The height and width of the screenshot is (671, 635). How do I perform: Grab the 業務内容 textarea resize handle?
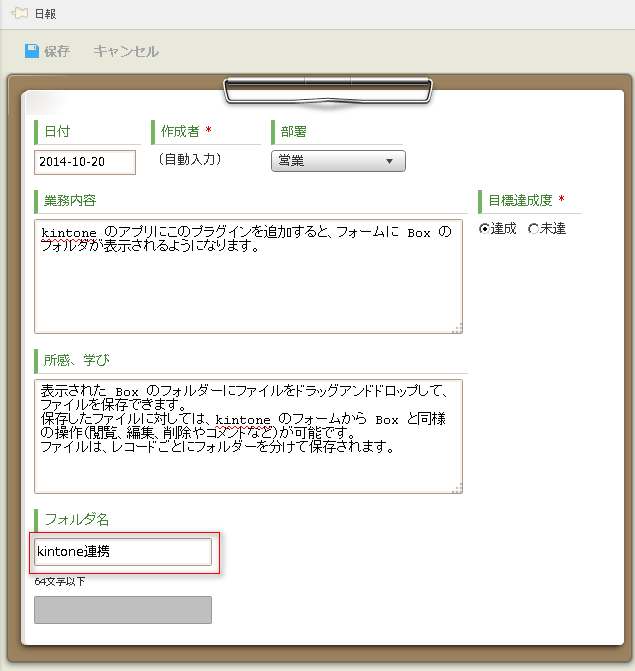pyautogui.click(x=457, y=328)
